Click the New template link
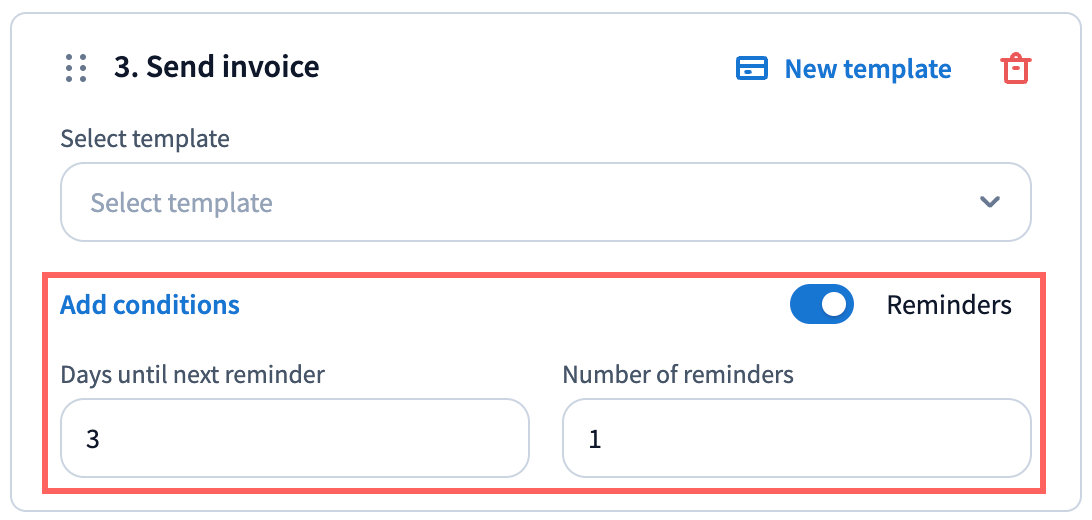This screenshot has height=520, width=1092. [867, 69]
